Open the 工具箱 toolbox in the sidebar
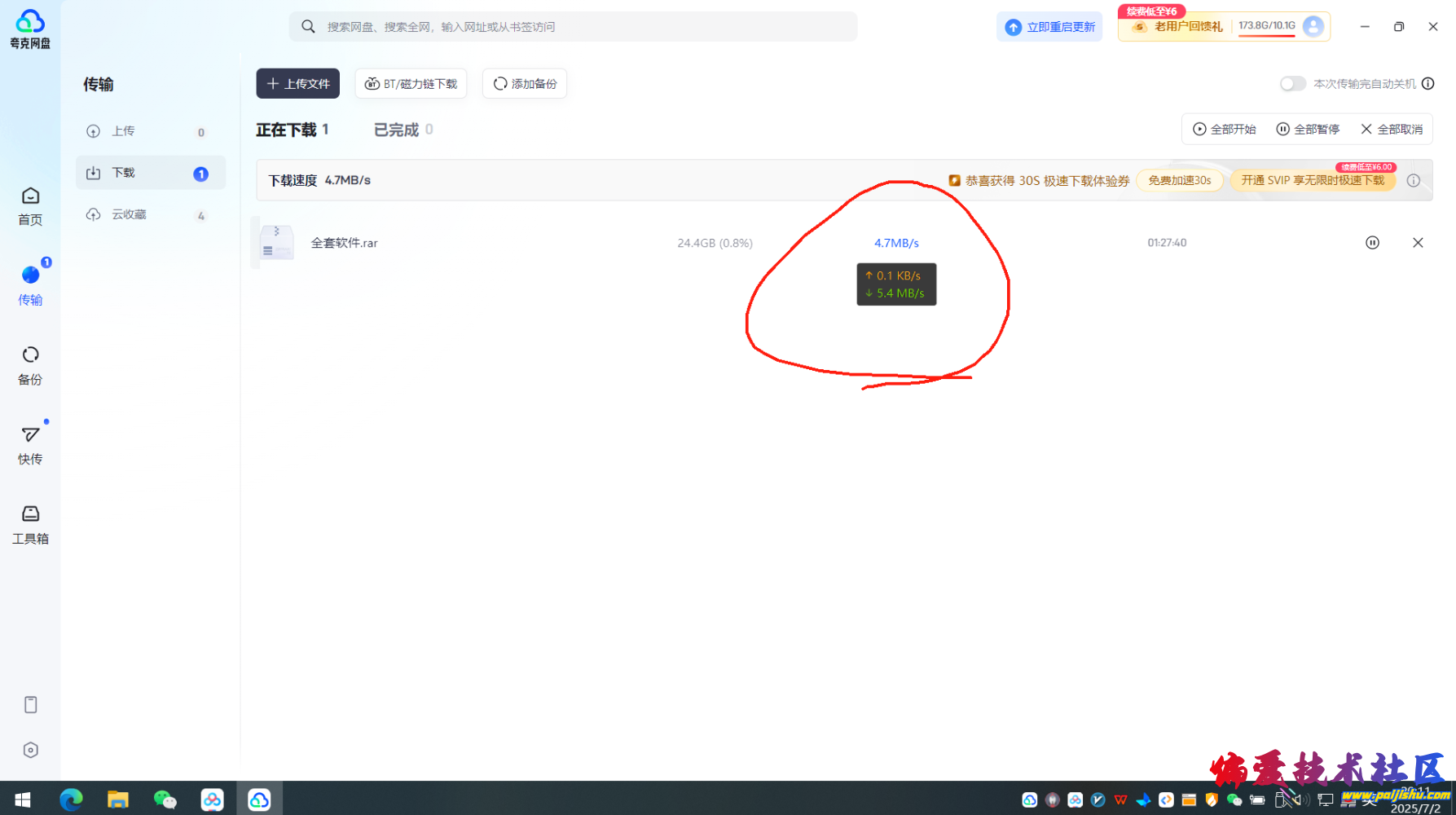This screenshot has width=1456, height=815. tap(30, 524)
